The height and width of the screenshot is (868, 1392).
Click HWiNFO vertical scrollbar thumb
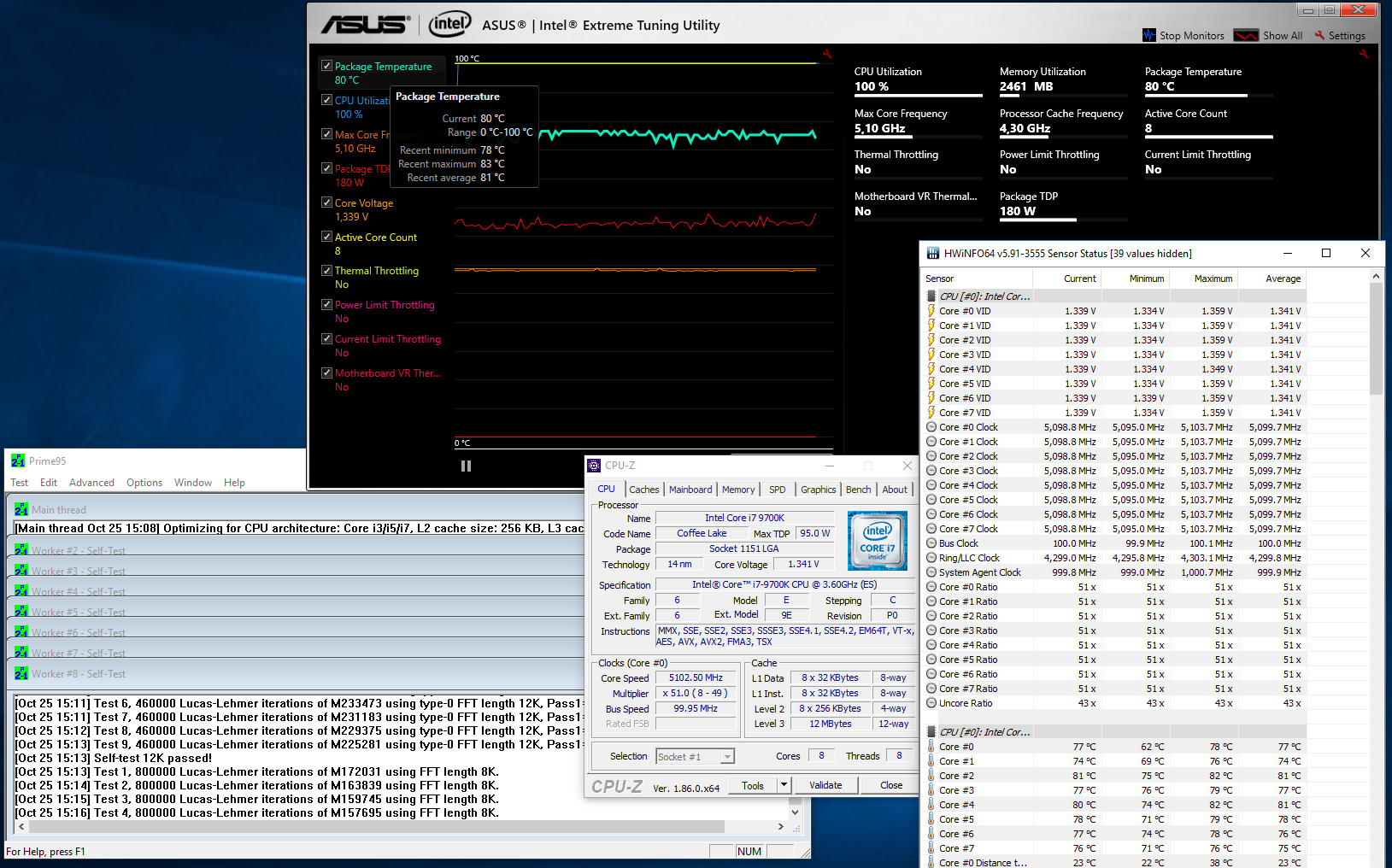1376,338
